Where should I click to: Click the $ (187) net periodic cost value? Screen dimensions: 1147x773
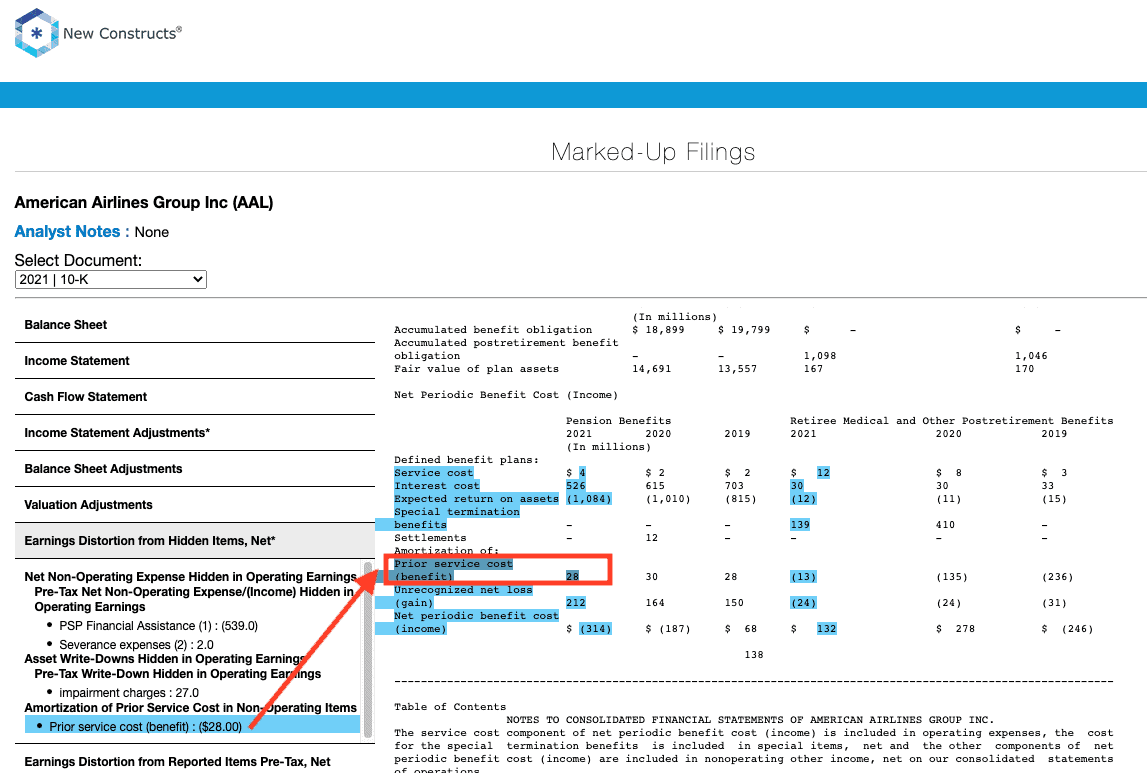point(668,629)
